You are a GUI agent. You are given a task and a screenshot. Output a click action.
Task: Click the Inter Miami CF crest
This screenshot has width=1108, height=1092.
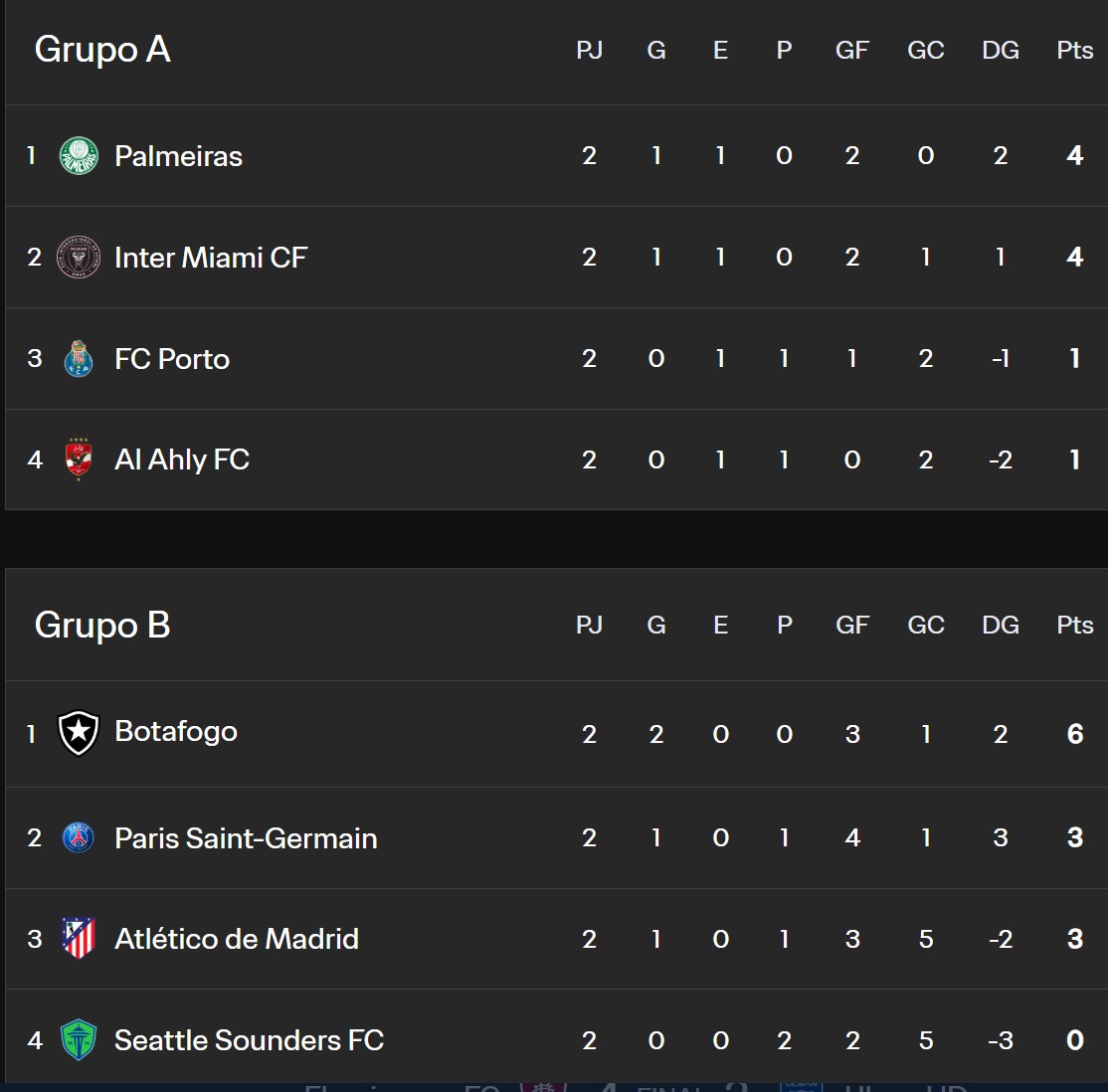(x=79, y=258)
